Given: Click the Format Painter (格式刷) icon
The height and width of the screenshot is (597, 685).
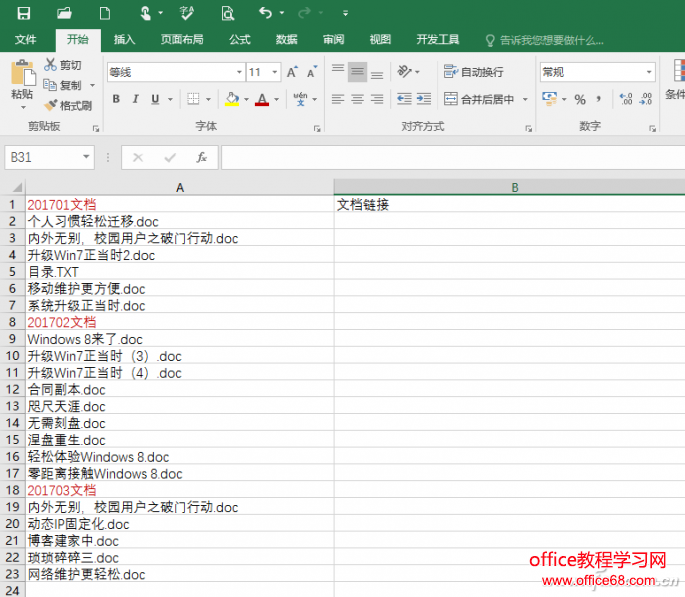Looking at the screenshot, I should click(x=51, y=105).
